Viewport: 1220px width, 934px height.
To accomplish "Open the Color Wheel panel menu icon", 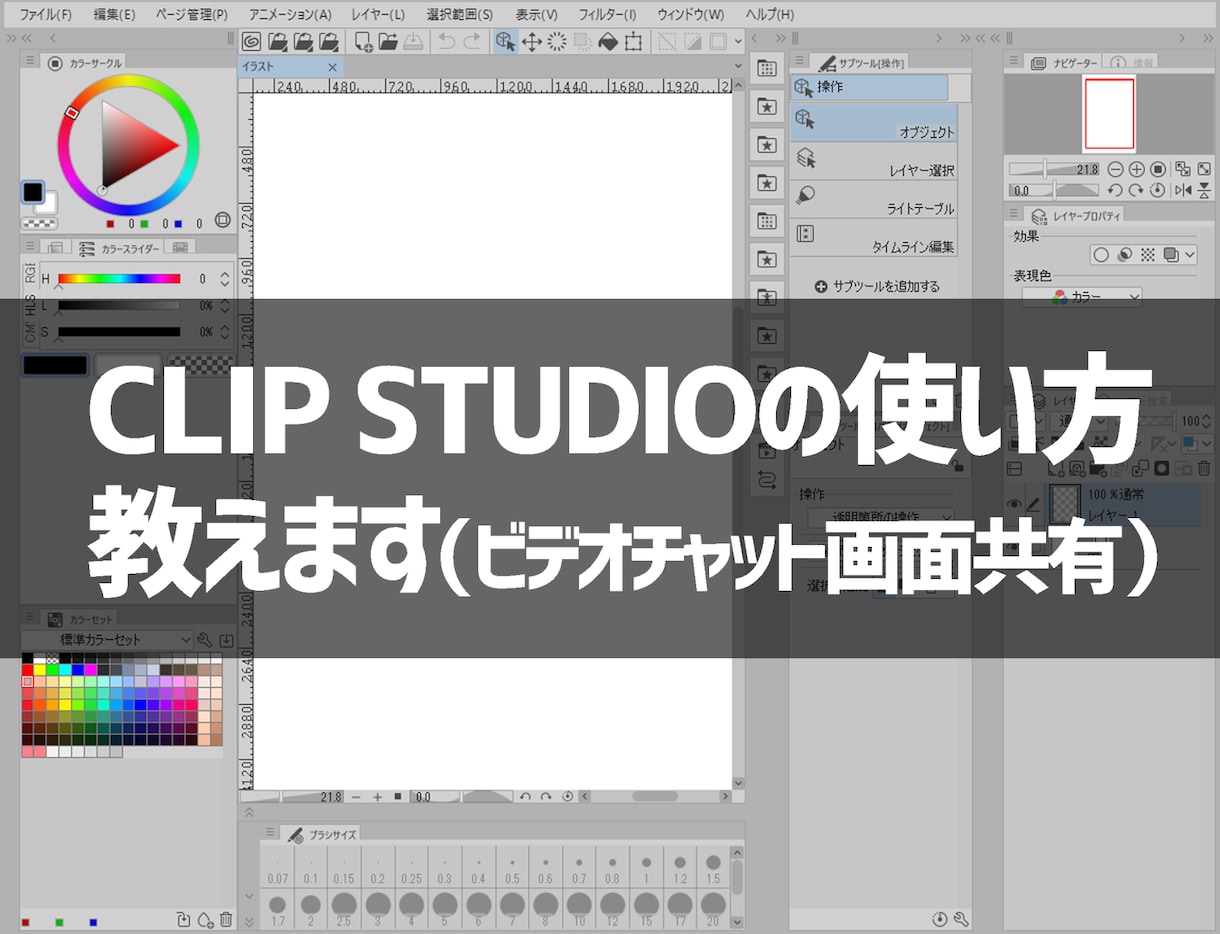I will (30, 62).
